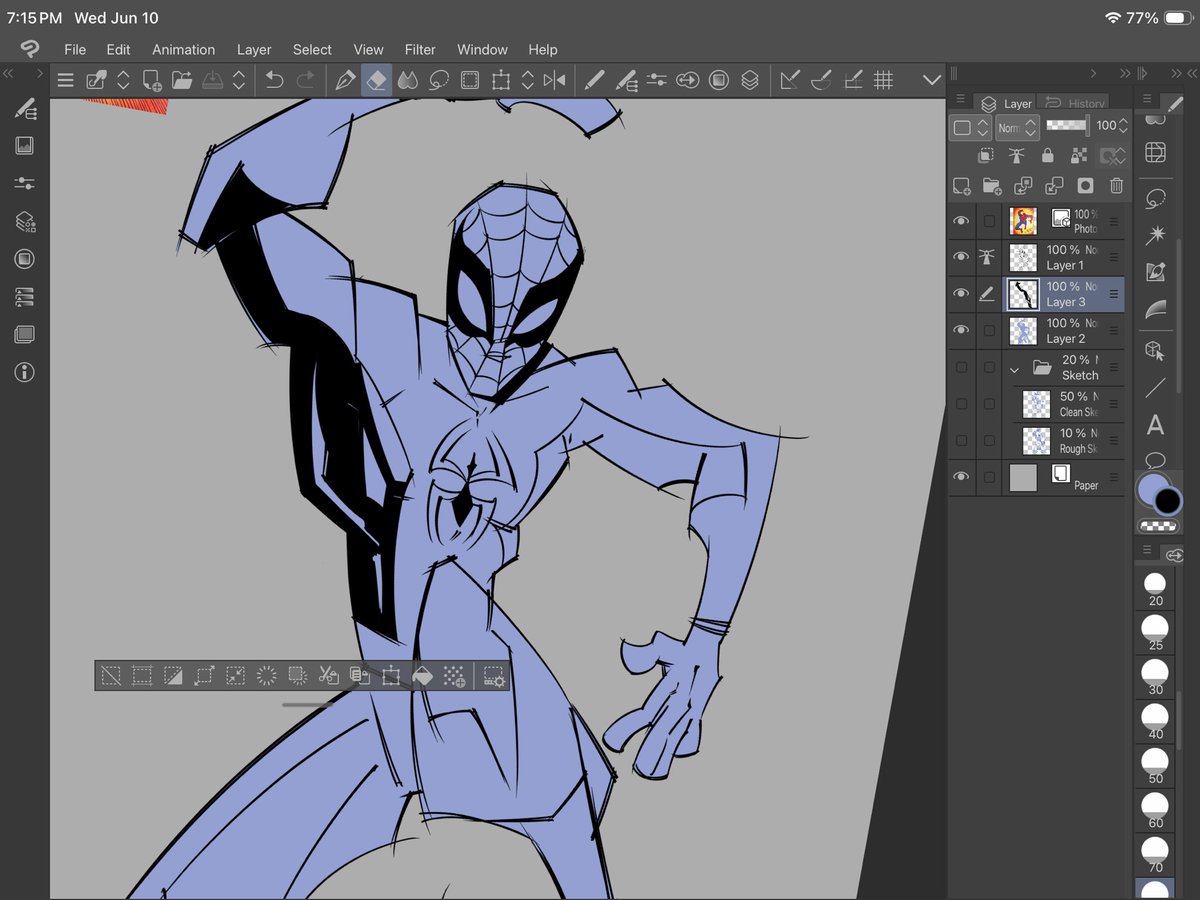Click the Delete Layer trash icon
The image size is (1200, 900).
(1116, 186)
